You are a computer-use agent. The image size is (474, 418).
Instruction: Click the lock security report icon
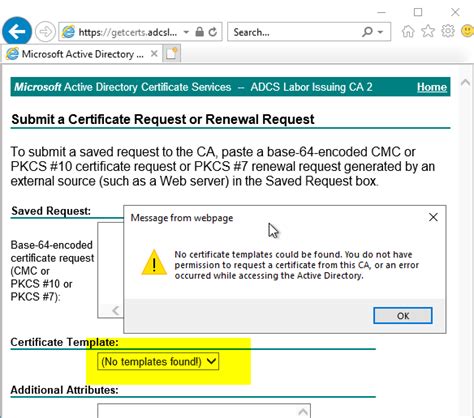[x=199, y=32]
